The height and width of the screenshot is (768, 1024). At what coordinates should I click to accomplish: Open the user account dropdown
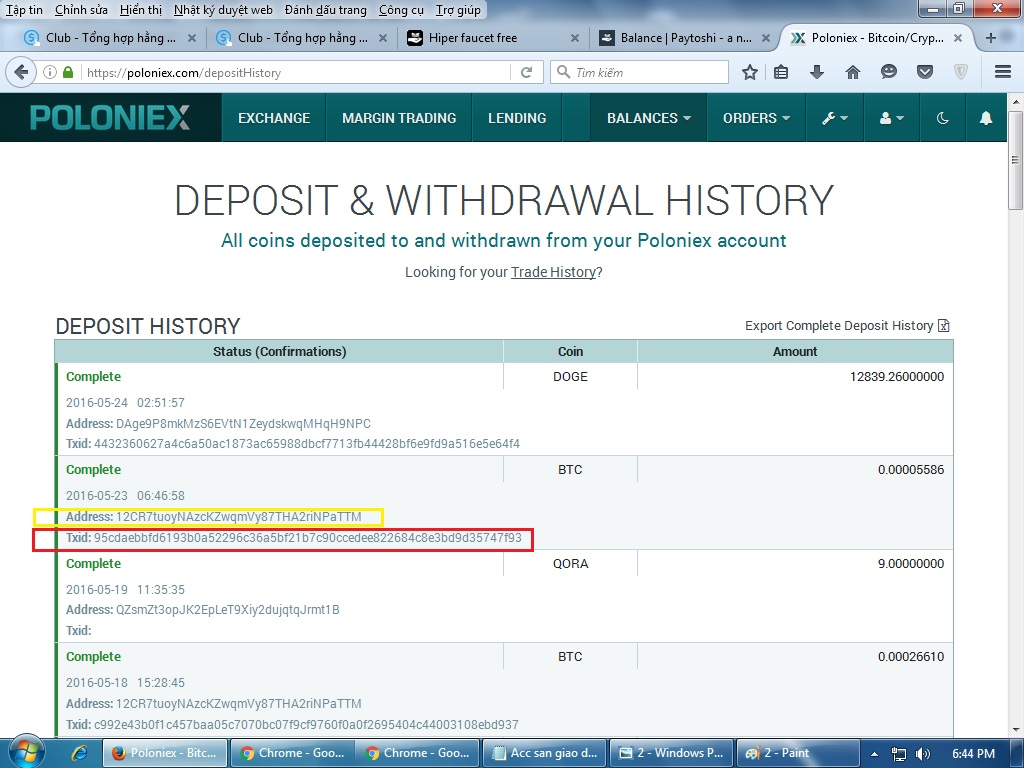pos(891,118)
